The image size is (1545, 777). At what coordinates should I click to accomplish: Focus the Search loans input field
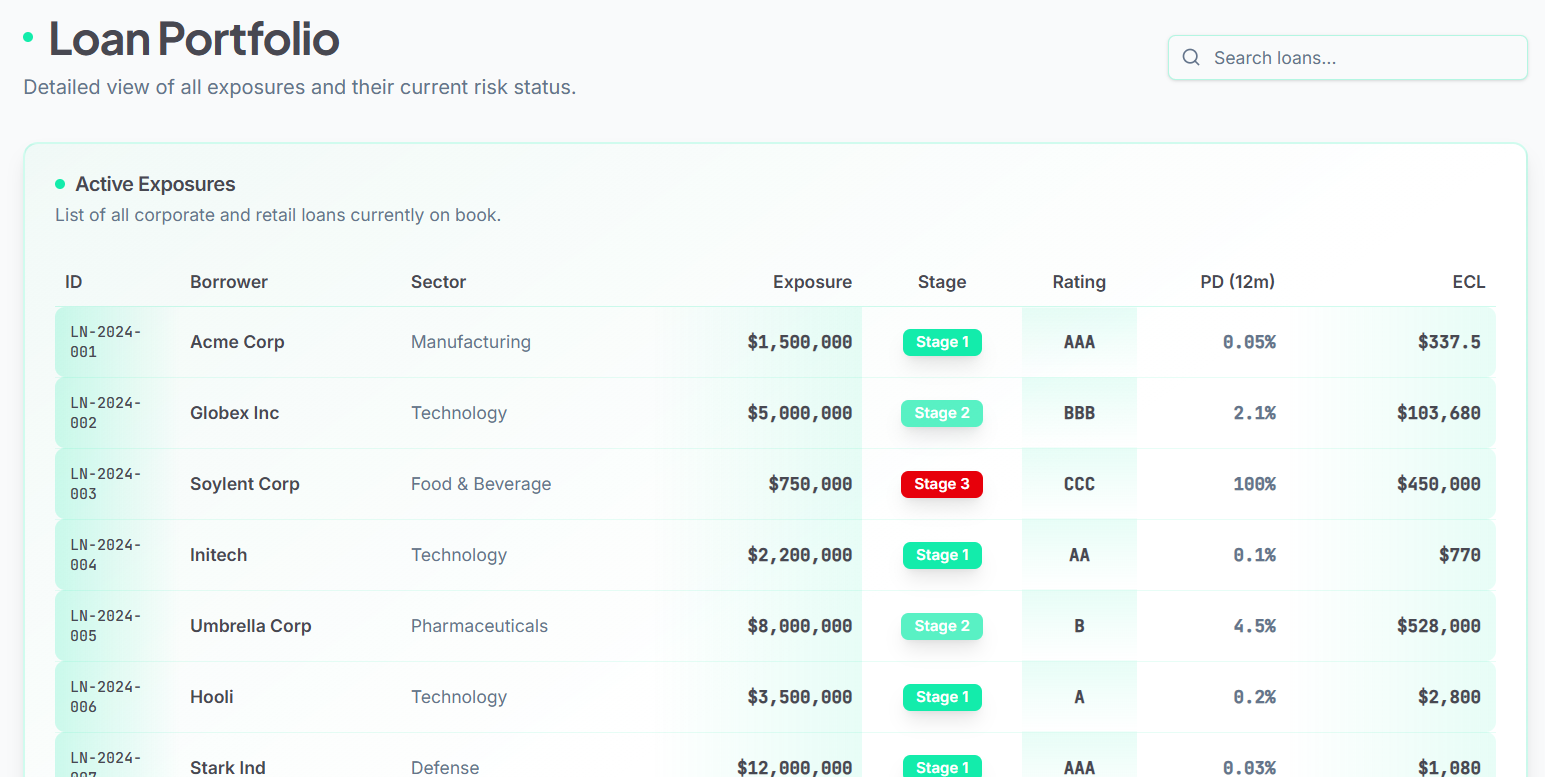1347,58
